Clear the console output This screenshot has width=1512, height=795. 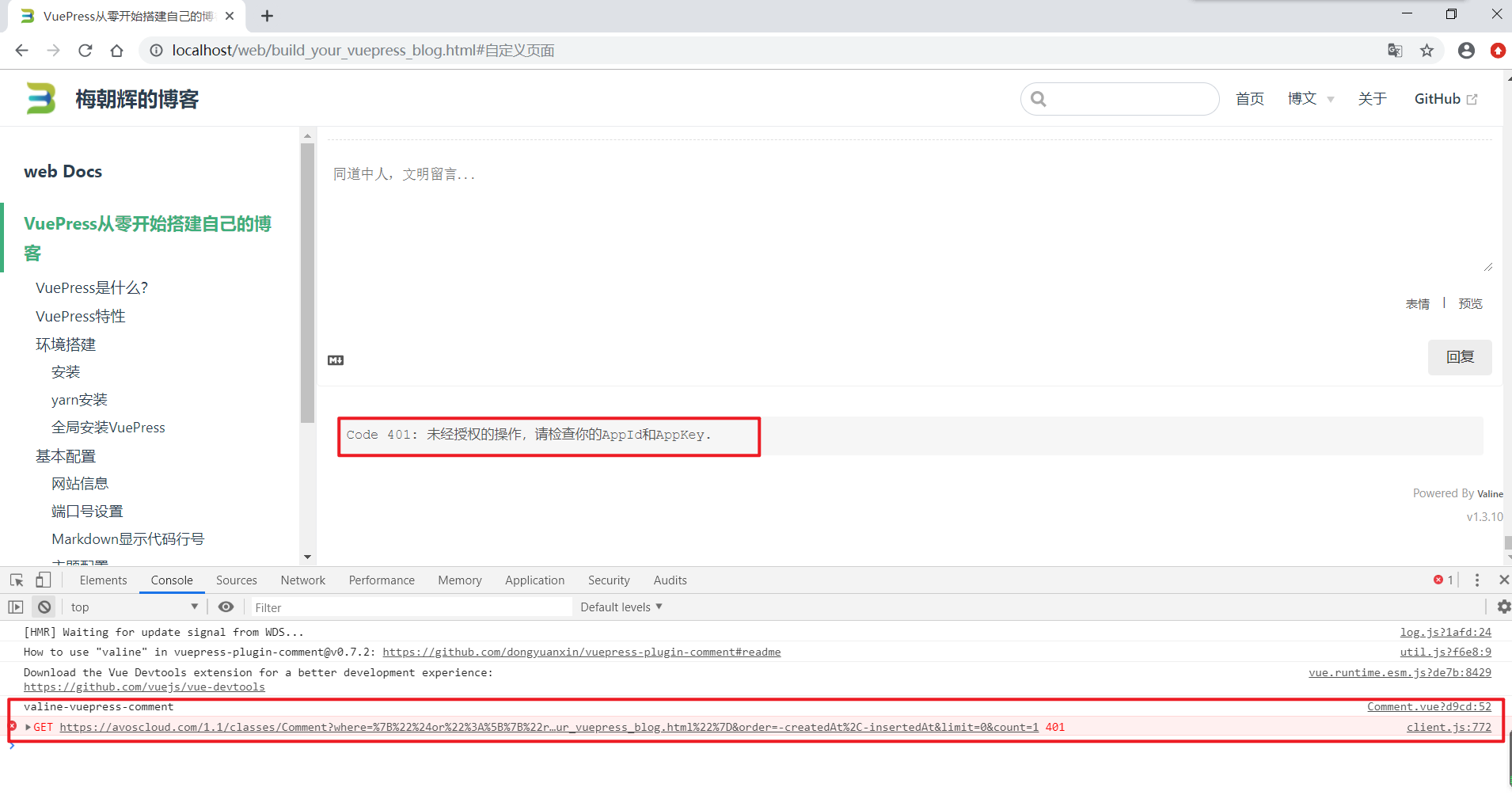click(x=44, y=607)
